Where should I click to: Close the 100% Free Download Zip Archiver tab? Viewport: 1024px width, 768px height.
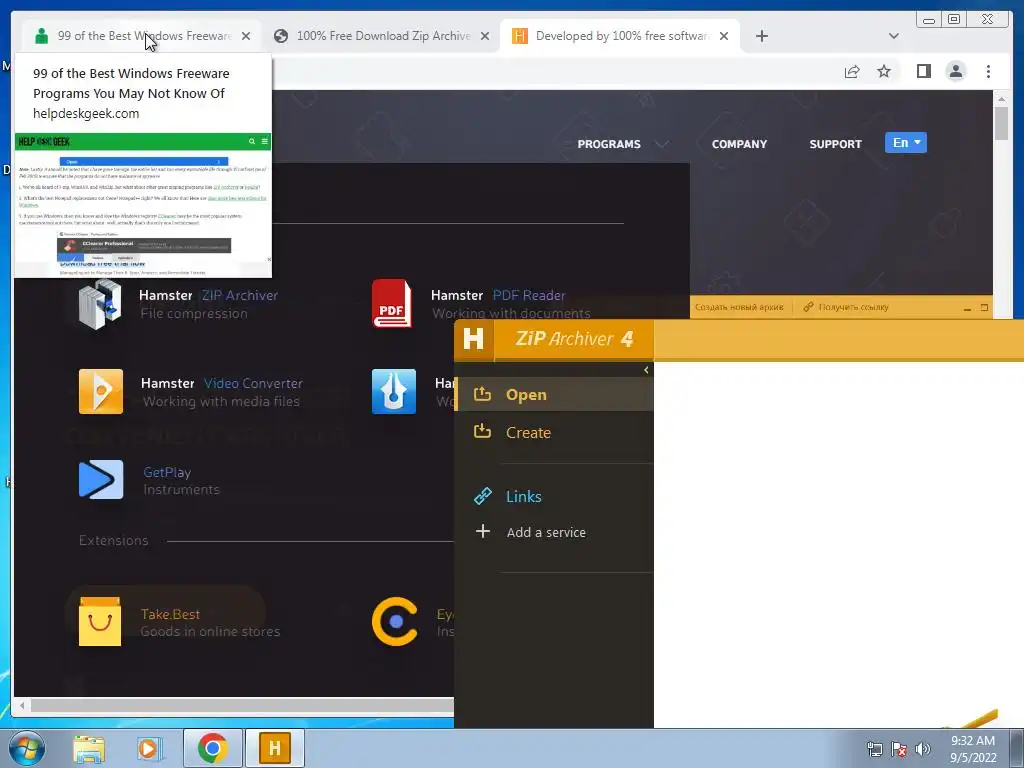[485, 36]
